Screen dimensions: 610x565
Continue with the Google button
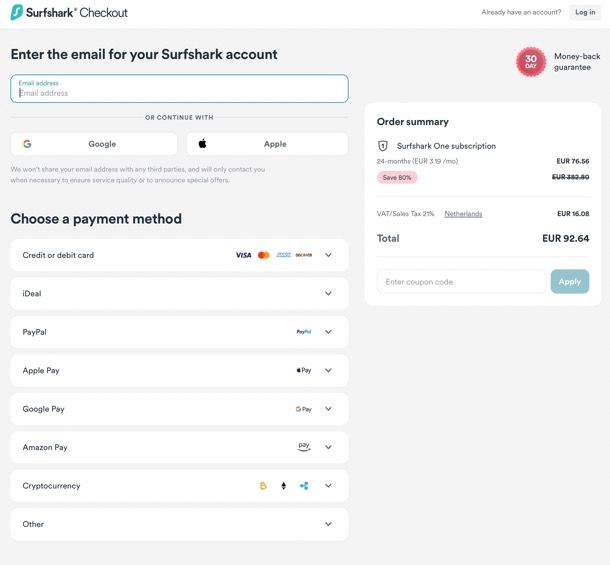94,144
